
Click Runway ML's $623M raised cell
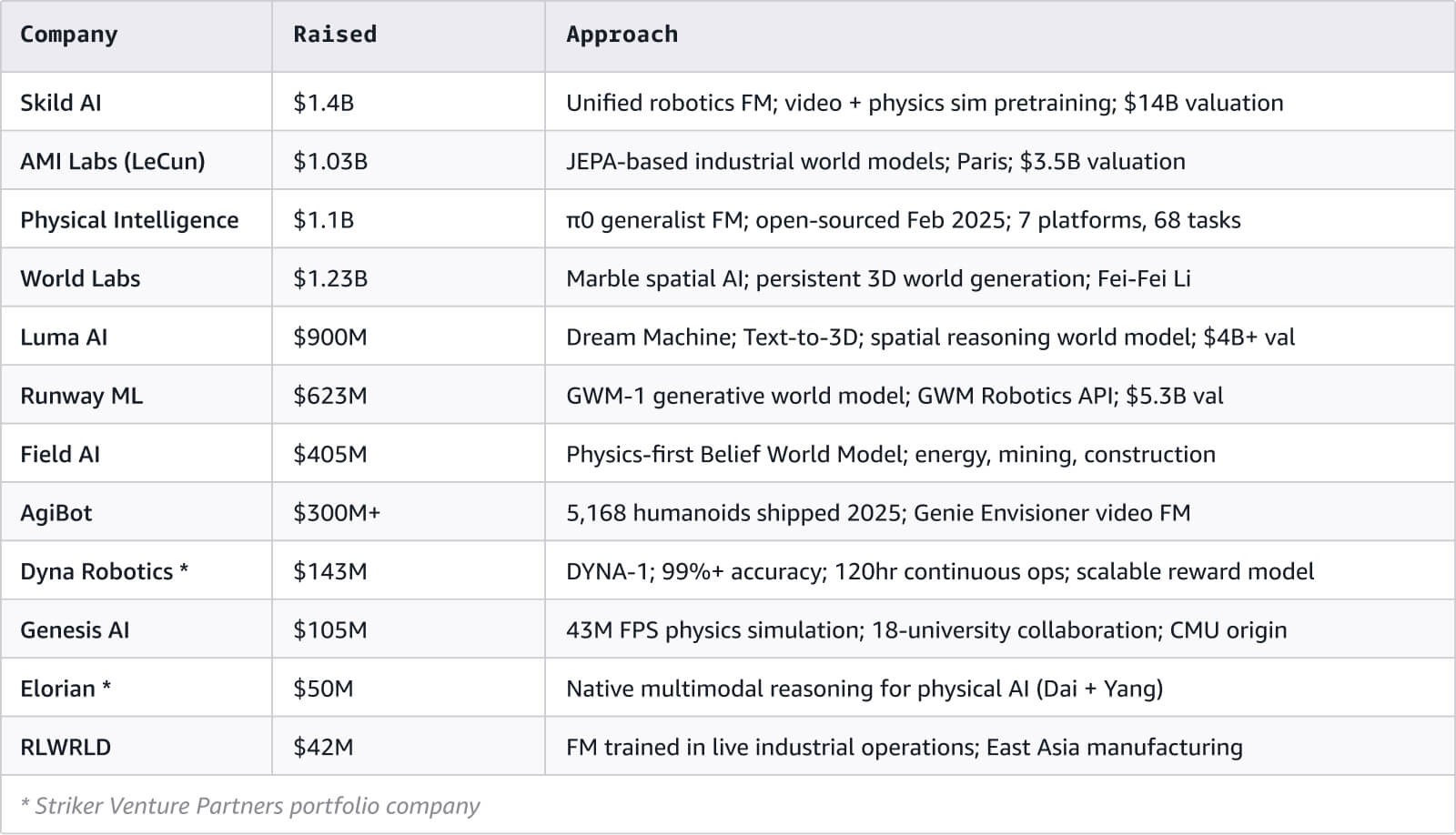[329, 396]
